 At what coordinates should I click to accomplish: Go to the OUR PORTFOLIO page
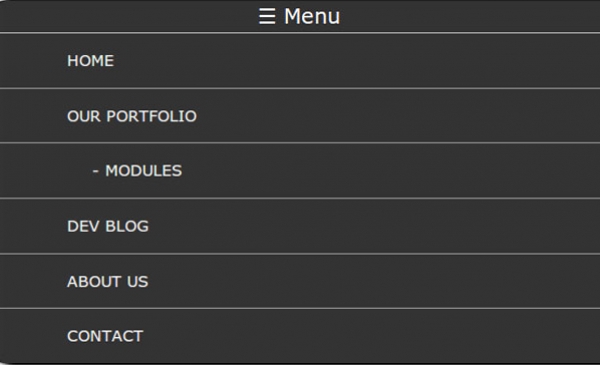point(132,116)
